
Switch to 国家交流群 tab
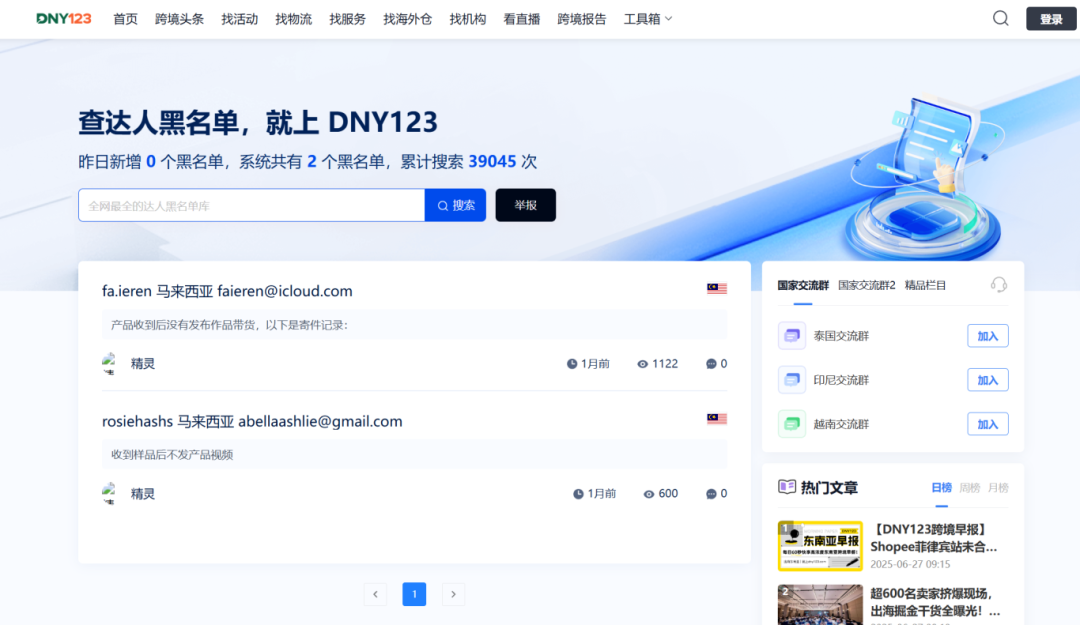click(x=803, y=285)
